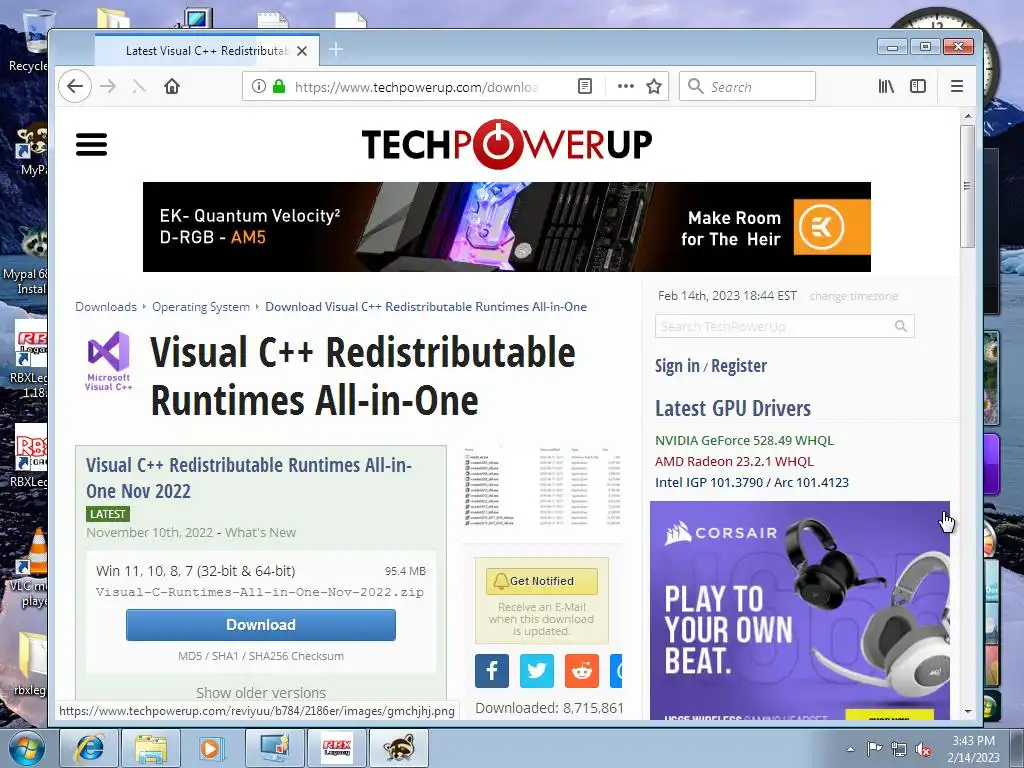
Task: Switch to Mypal raccoon taskbar icon
Action: pyautogui.click(x=398, y=748)
